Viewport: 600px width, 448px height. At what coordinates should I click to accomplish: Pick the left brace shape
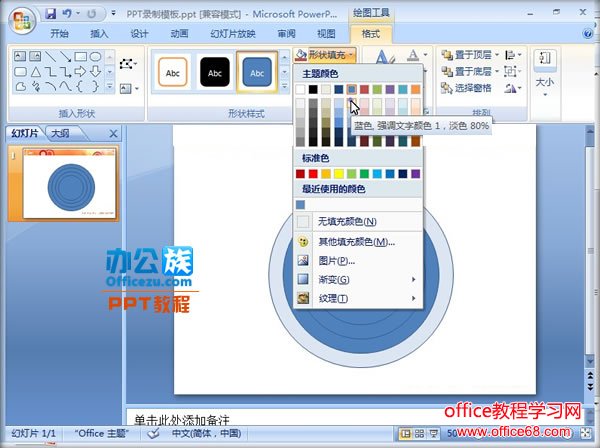pyautogui.click(x=80, y=86)
